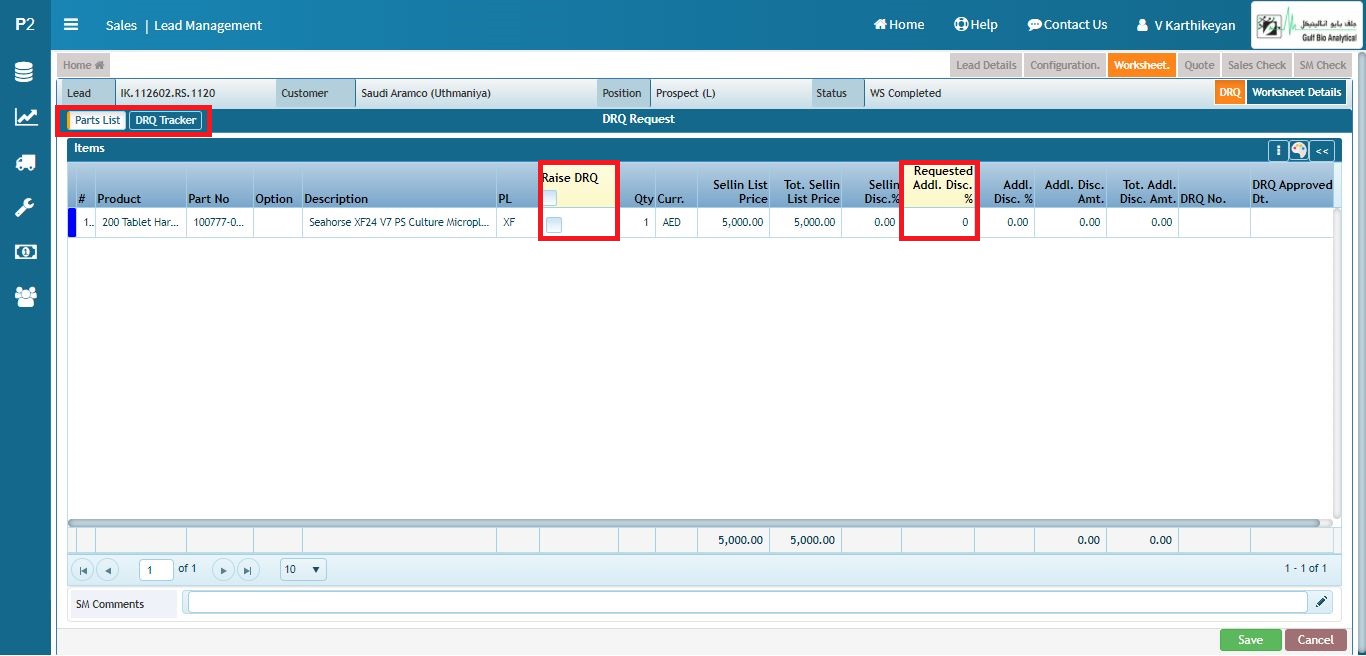Click the AED currency cell

676,222
